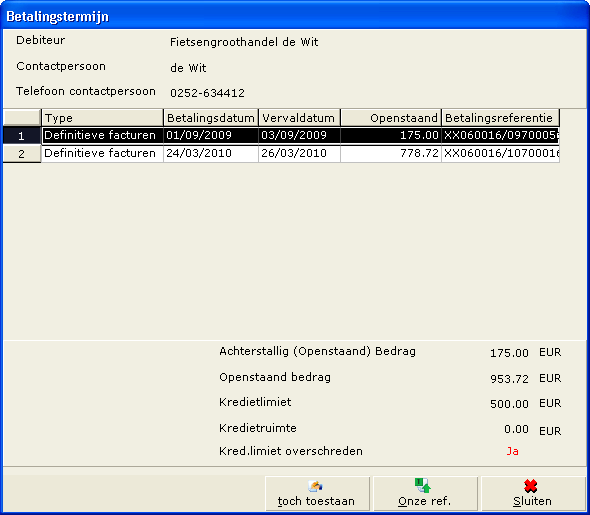
Task: Click the Betalingsreferentie column header
Action: click(500, 118)
